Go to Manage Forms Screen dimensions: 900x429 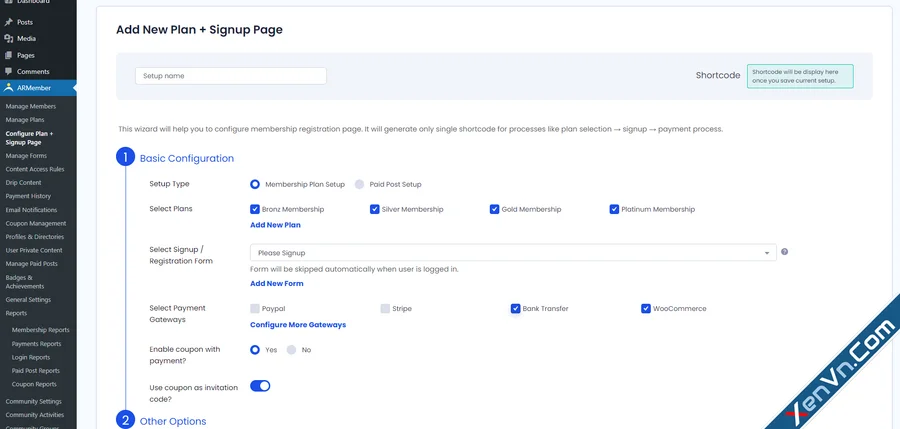[26, 156]
